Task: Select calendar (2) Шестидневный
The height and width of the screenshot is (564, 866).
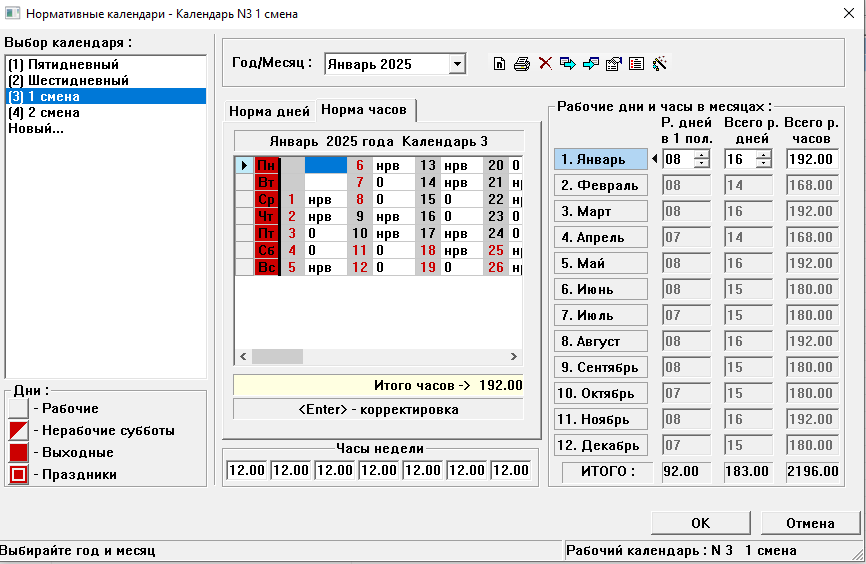Action: coord(105,80)
